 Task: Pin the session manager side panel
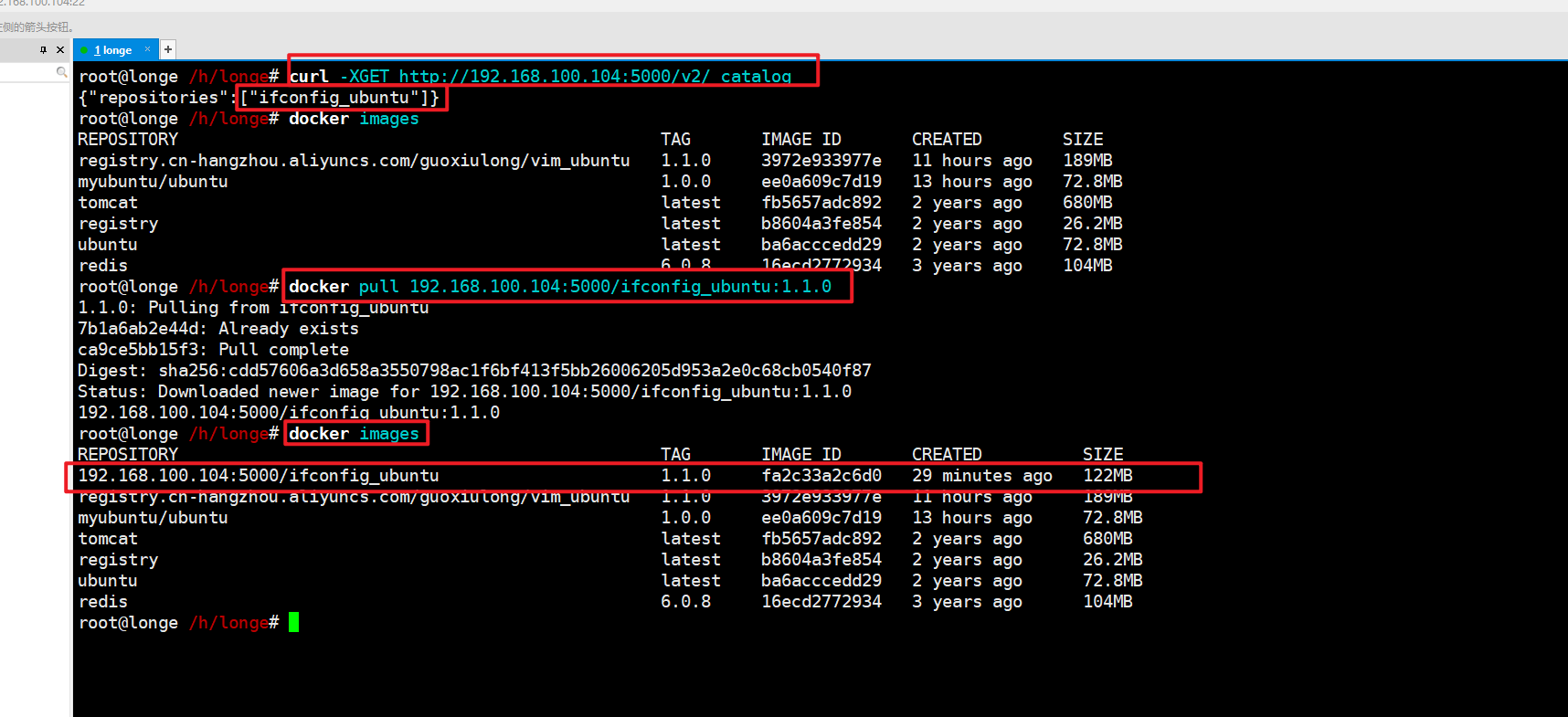pyautogui.click(x=43, y=49)
